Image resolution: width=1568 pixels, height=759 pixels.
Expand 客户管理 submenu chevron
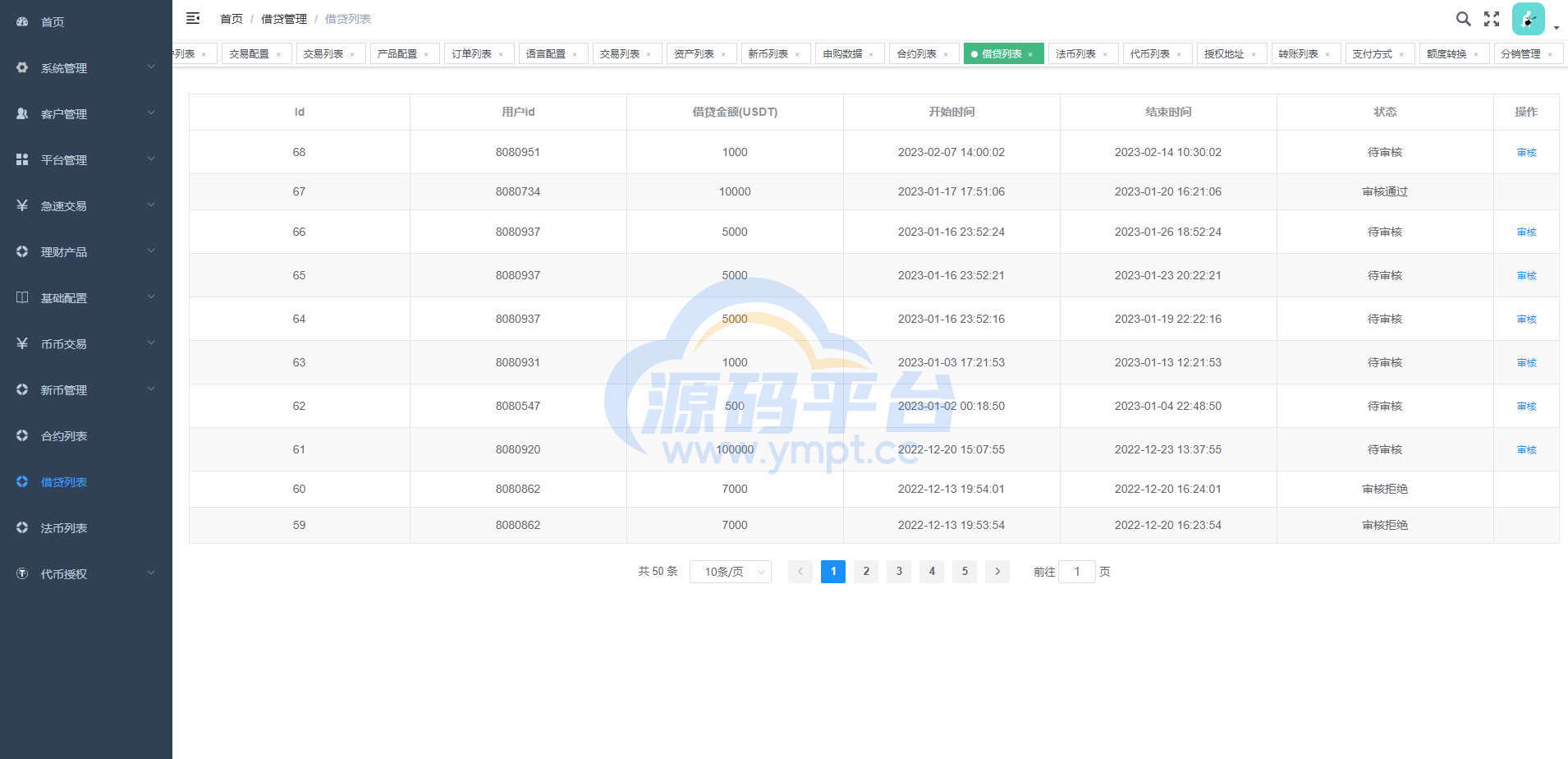(x=151, y=113)
